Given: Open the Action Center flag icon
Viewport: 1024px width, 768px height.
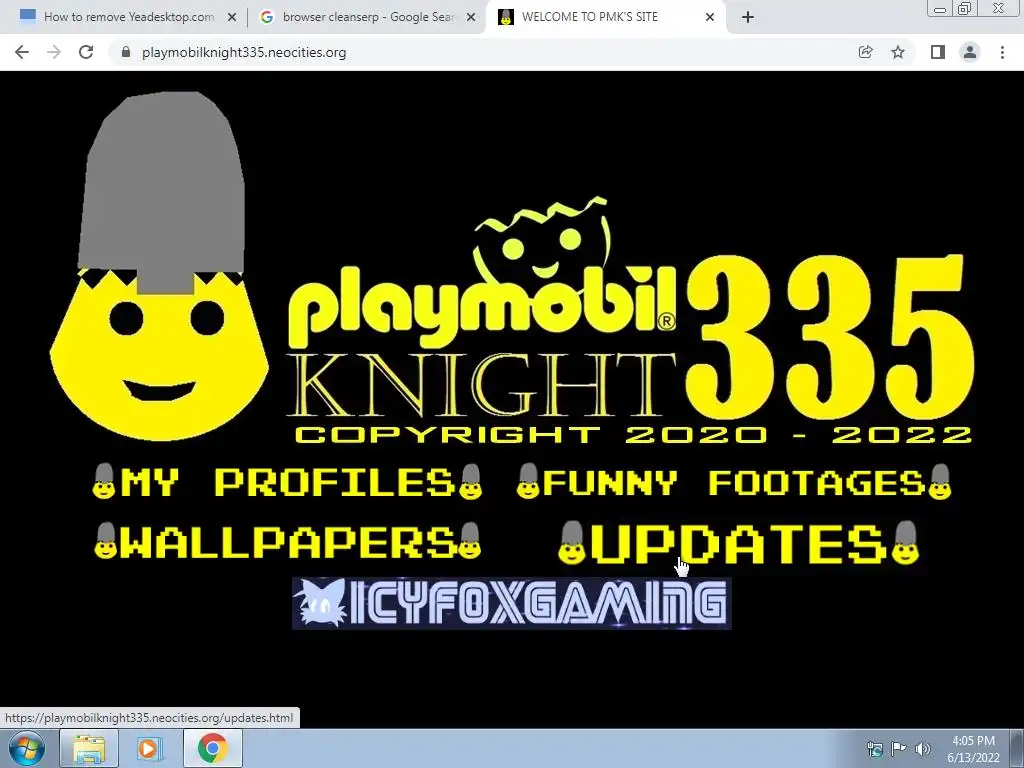Looking at the screenshot, I should point(899,749).
